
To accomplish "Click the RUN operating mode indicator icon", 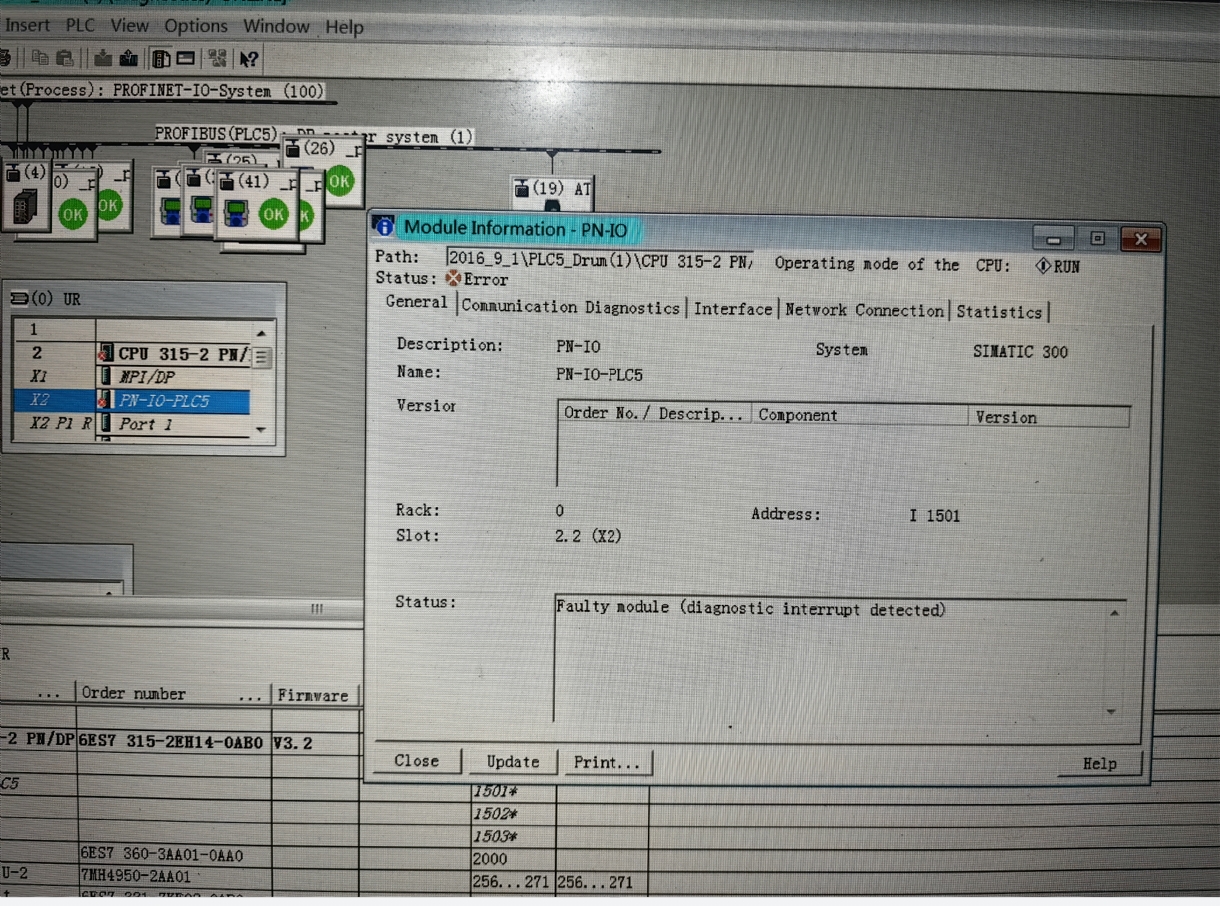I will pos(1043,266).
